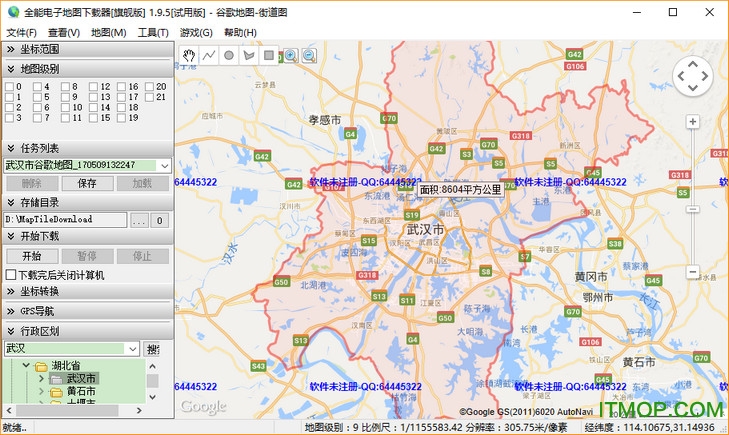This screenshot has width=729, height=435.
Task: Select 武汉市 in the region tree
Action: point(81,379)
